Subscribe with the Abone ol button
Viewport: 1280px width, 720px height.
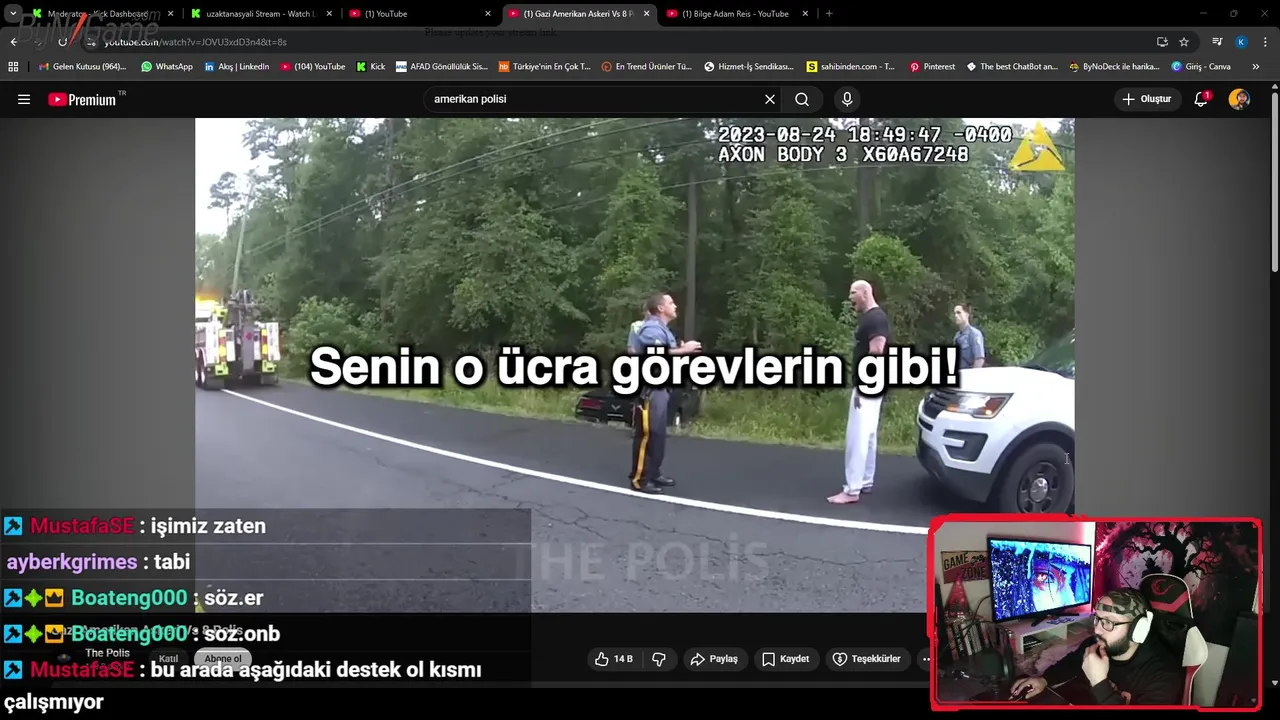(x=223, y=659)
